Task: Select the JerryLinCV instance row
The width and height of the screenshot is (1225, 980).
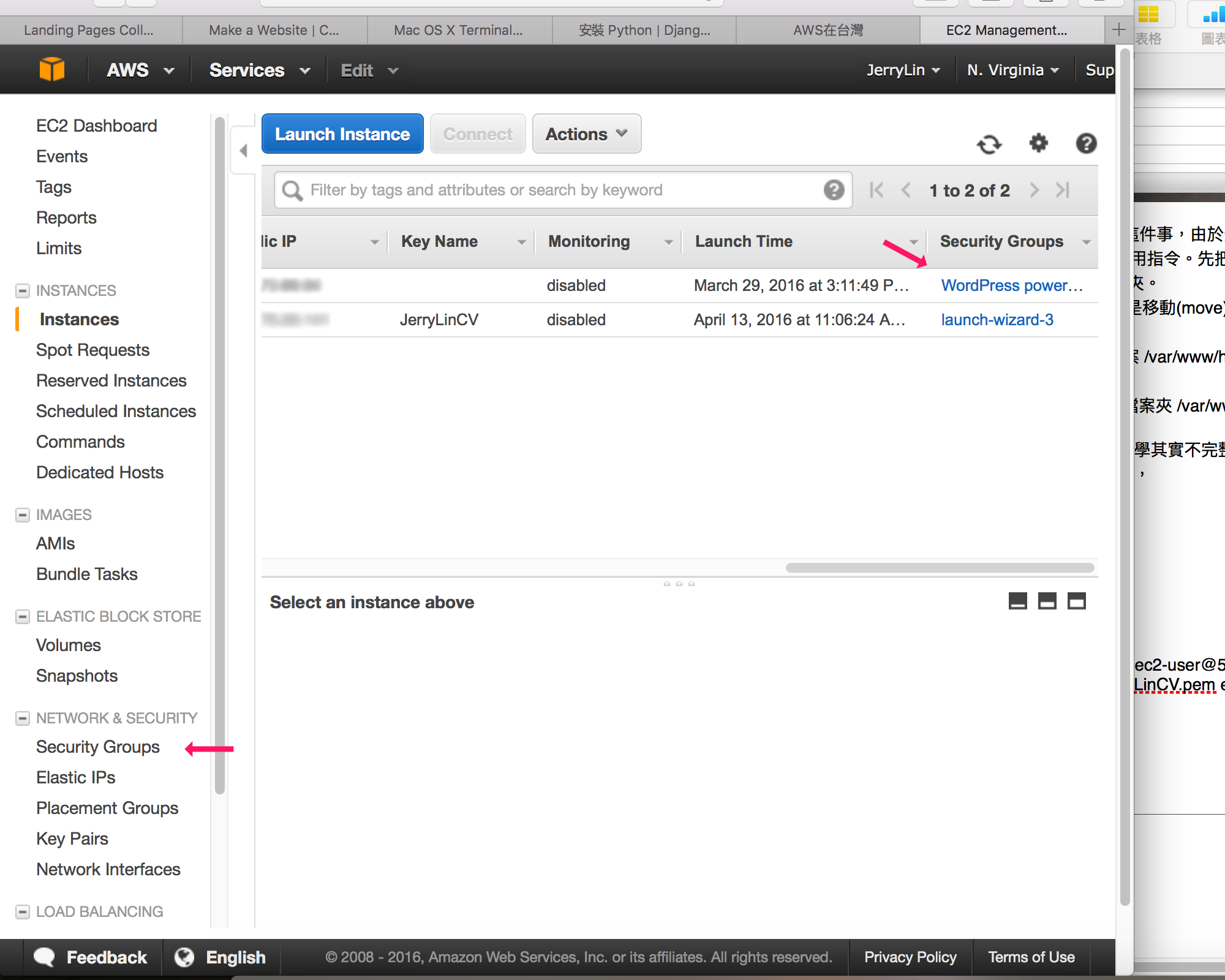Action: (679, 320)
